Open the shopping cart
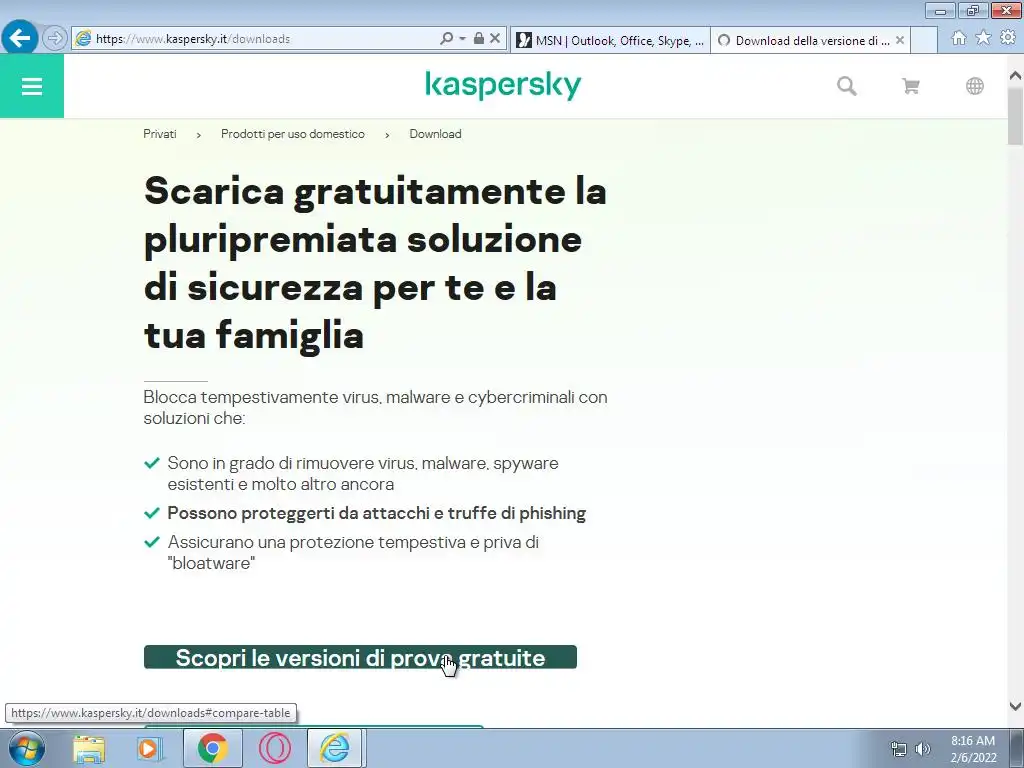Screen dimensions: 1024x768 pyautogui.click(x=910, y=86)
